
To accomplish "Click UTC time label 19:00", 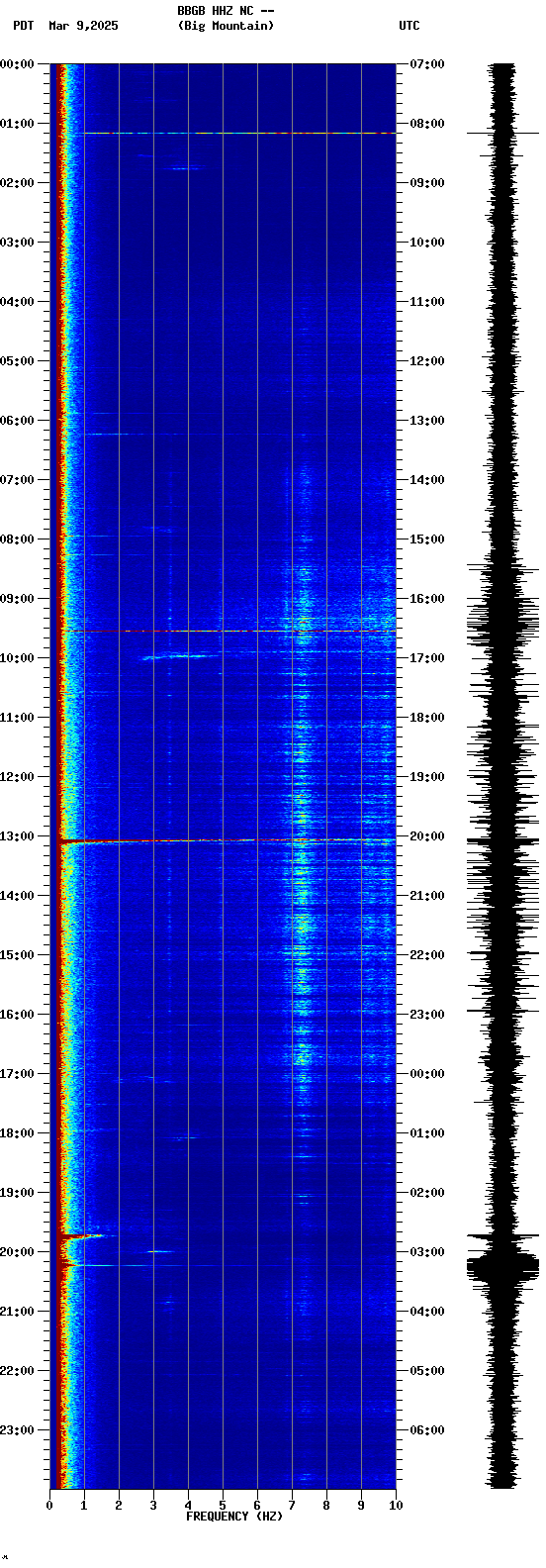I will [427, 777].
